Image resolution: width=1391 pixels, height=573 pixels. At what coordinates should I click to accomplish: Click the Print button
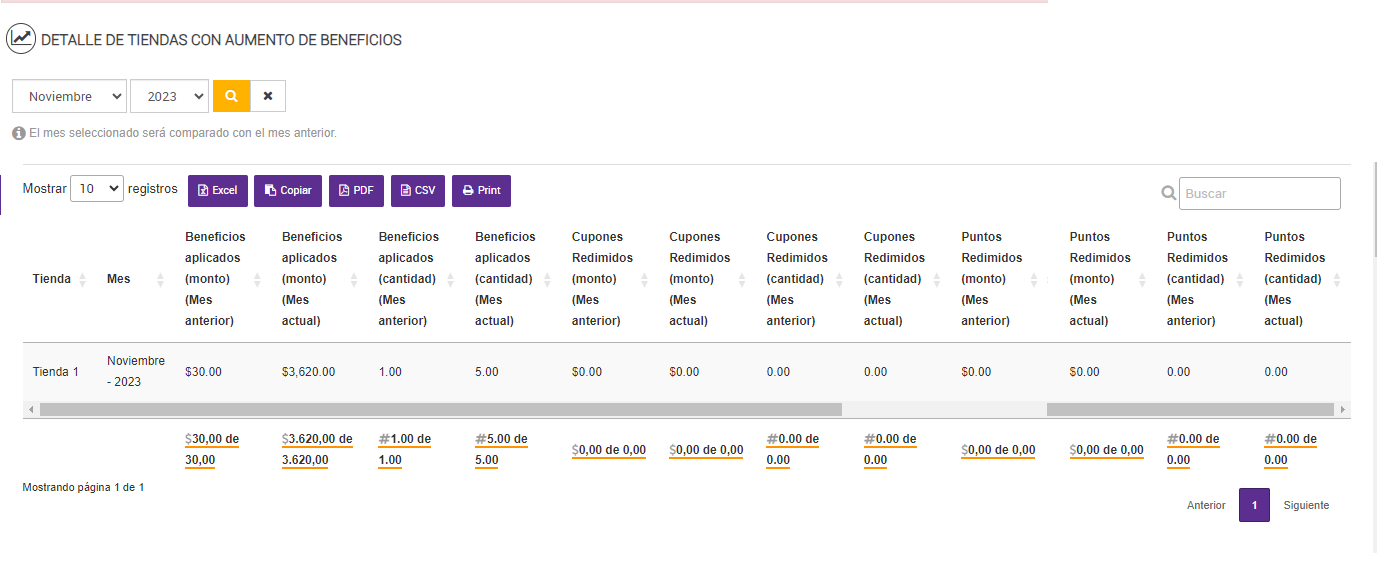(x=481, y=191)
